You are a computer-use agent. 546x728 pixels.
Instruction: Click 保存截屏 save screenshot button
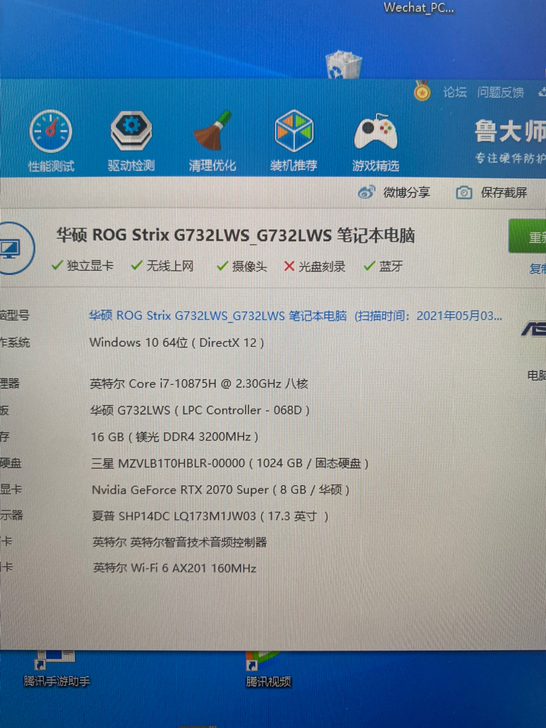pos(491,192)
